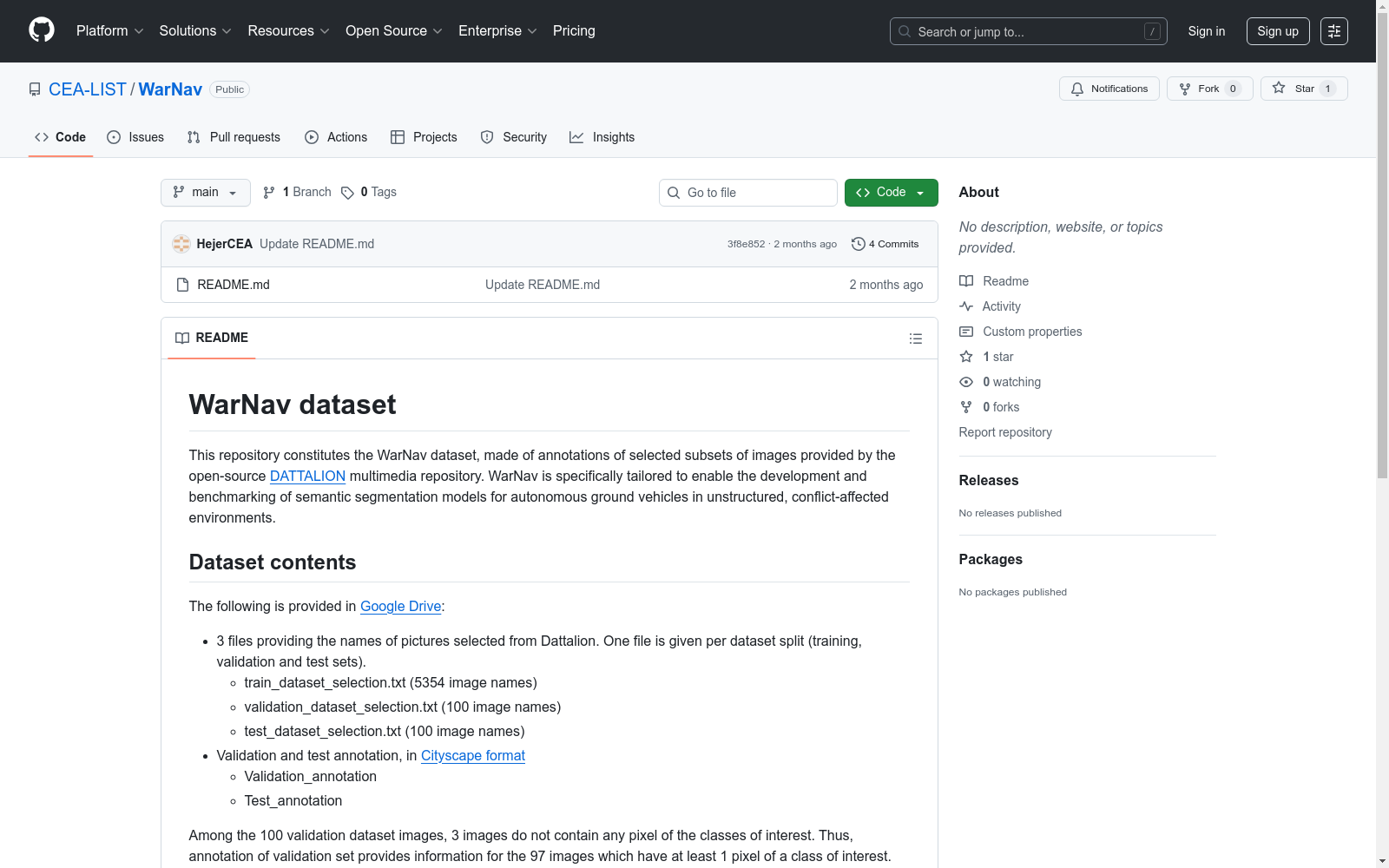Click the magnifier icon in Go to file
Screen dimensions: 1389x868
(x=674, y=193)
